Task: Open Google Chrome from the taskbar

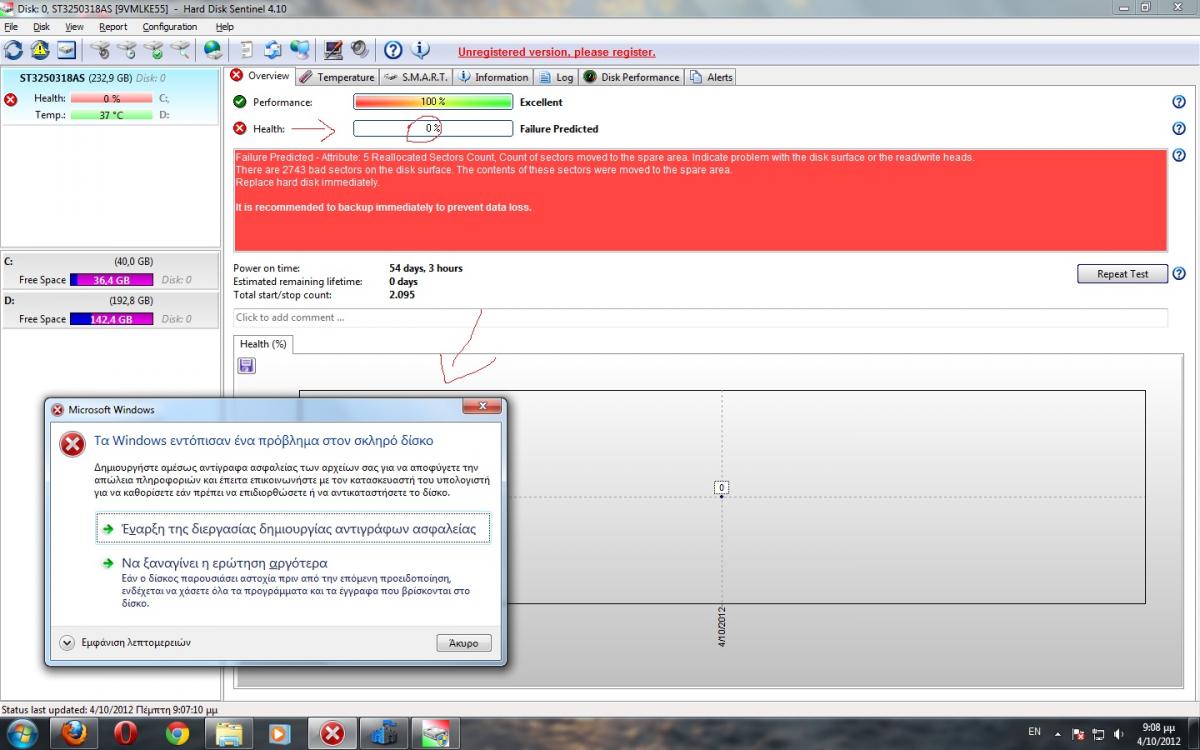Action: click(x=178, y=734)
